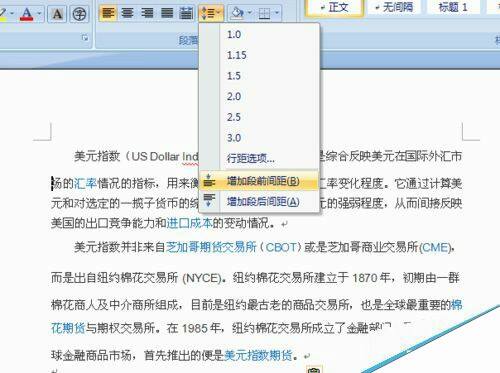Follow the 花期货 hyperlink text
The height and width of the screenshot is (373, 500).
(x=68, y=328)
